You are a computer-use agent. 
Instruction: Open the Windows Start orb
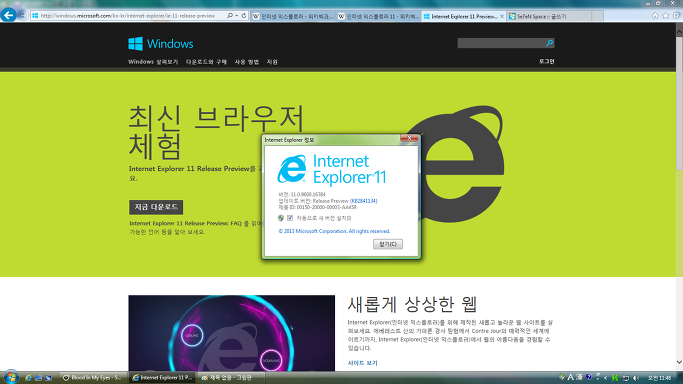pos(11,377)
